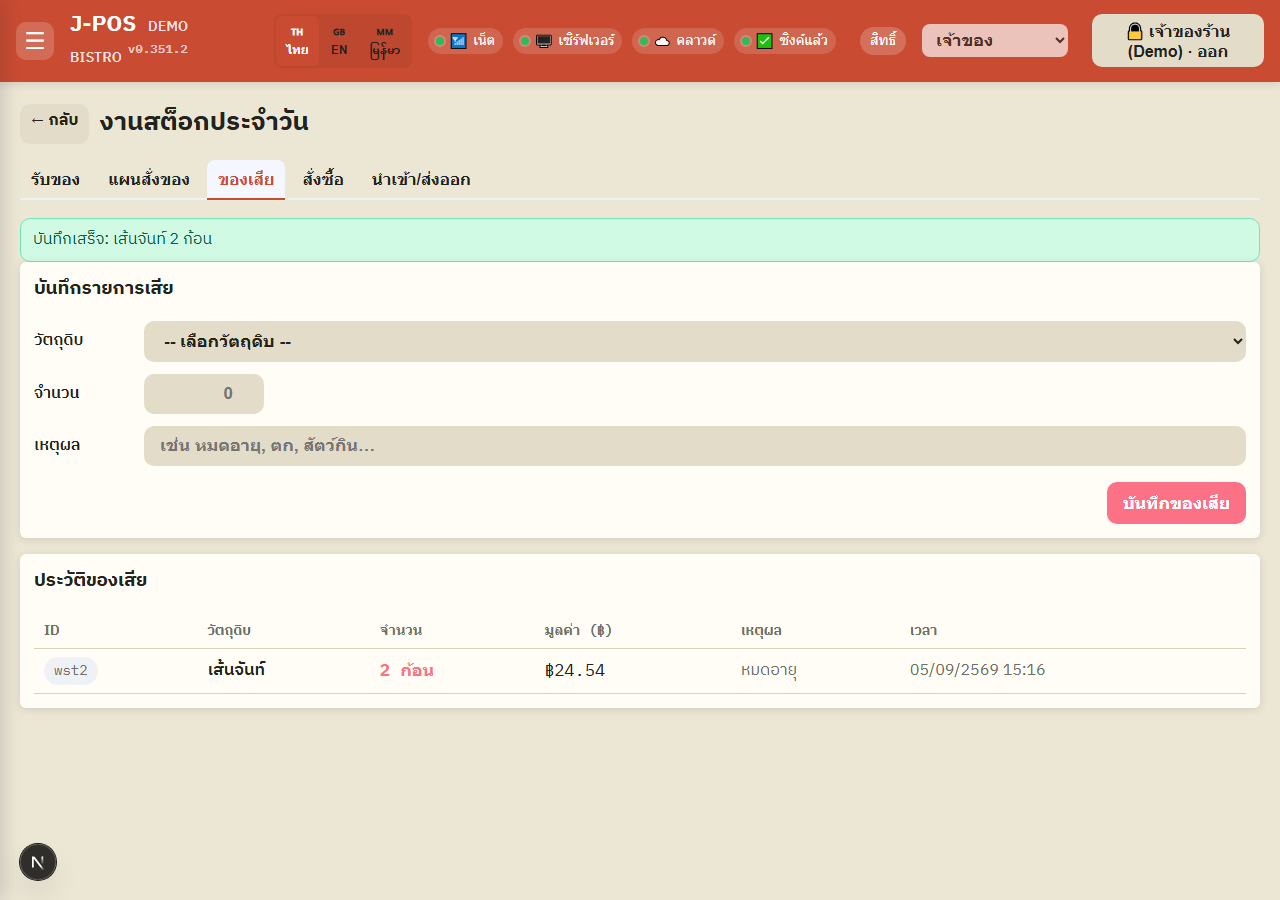Click the 05/09/2569 15:16 timestamp
The width and height of the screenshot is (1280, 900).
click(x=978, y=670)
